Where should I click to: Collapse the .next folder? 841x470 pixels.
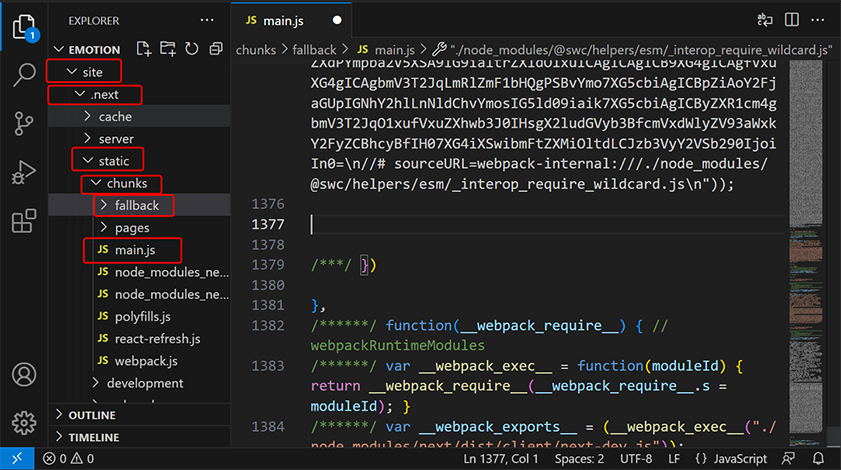coord(104,95)
